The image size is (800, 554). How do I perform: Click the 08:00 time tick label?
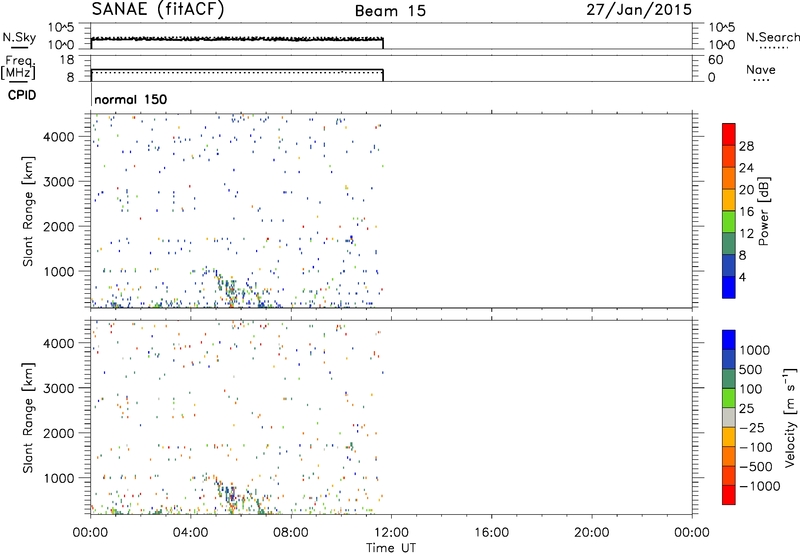(x=291, y=533)
